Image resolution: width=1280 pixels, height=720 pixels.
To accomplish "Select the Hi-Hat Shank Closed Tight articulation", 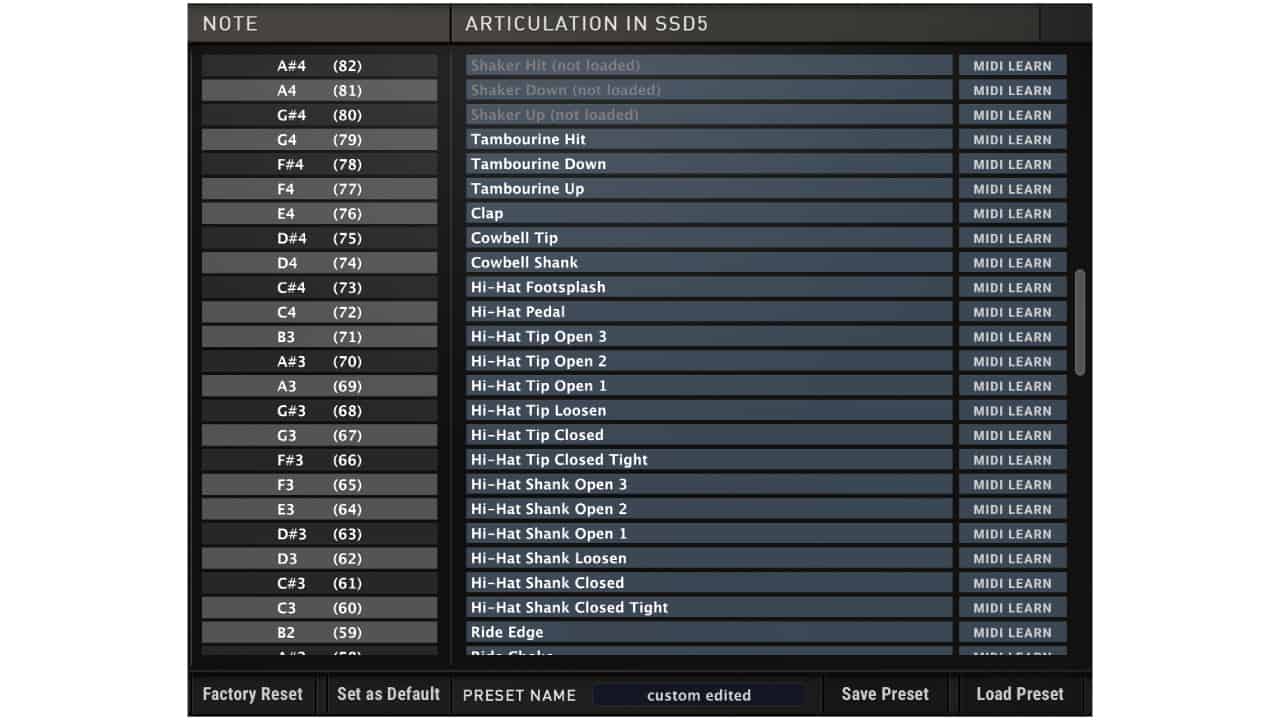I will [x=708, y=607].
